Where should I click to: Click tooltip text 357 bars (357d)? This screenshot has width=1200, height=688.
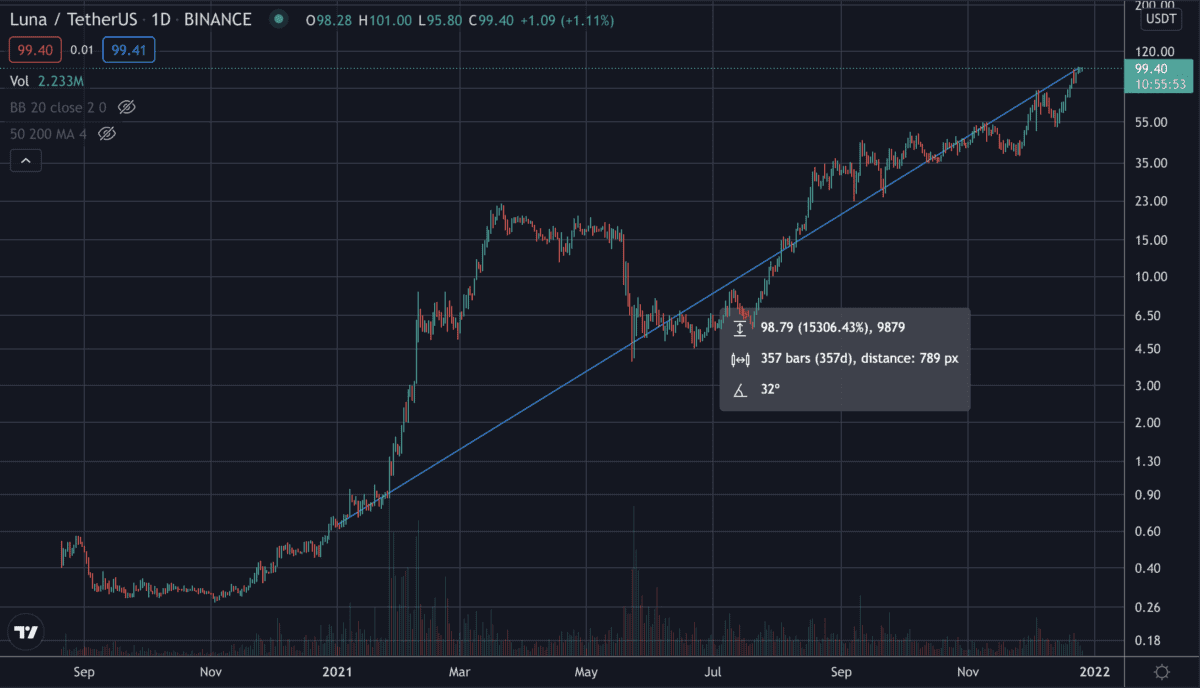pos(808,359)
